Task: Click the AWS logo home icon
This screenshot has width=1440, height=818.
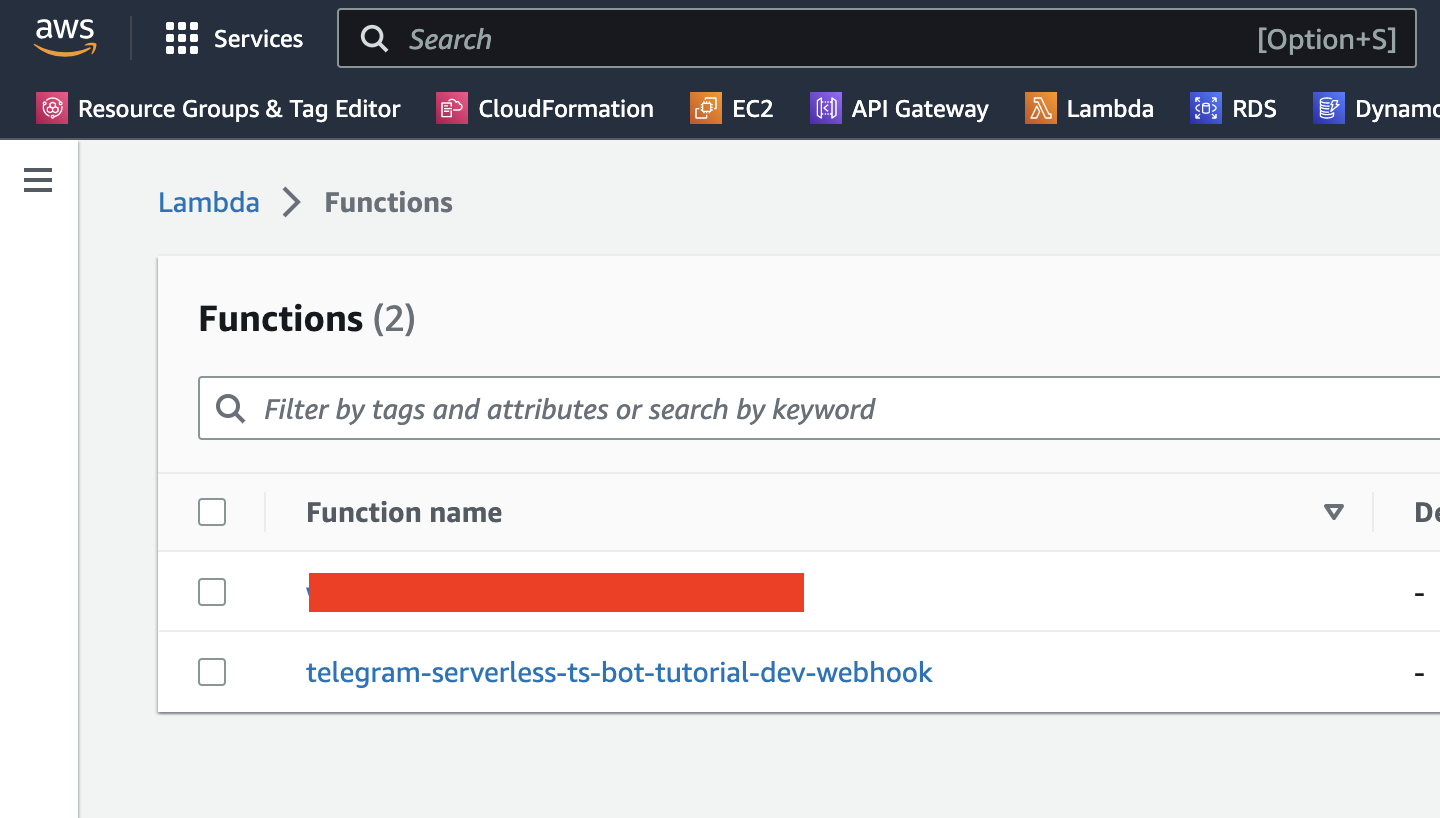Action: (65, 38)
